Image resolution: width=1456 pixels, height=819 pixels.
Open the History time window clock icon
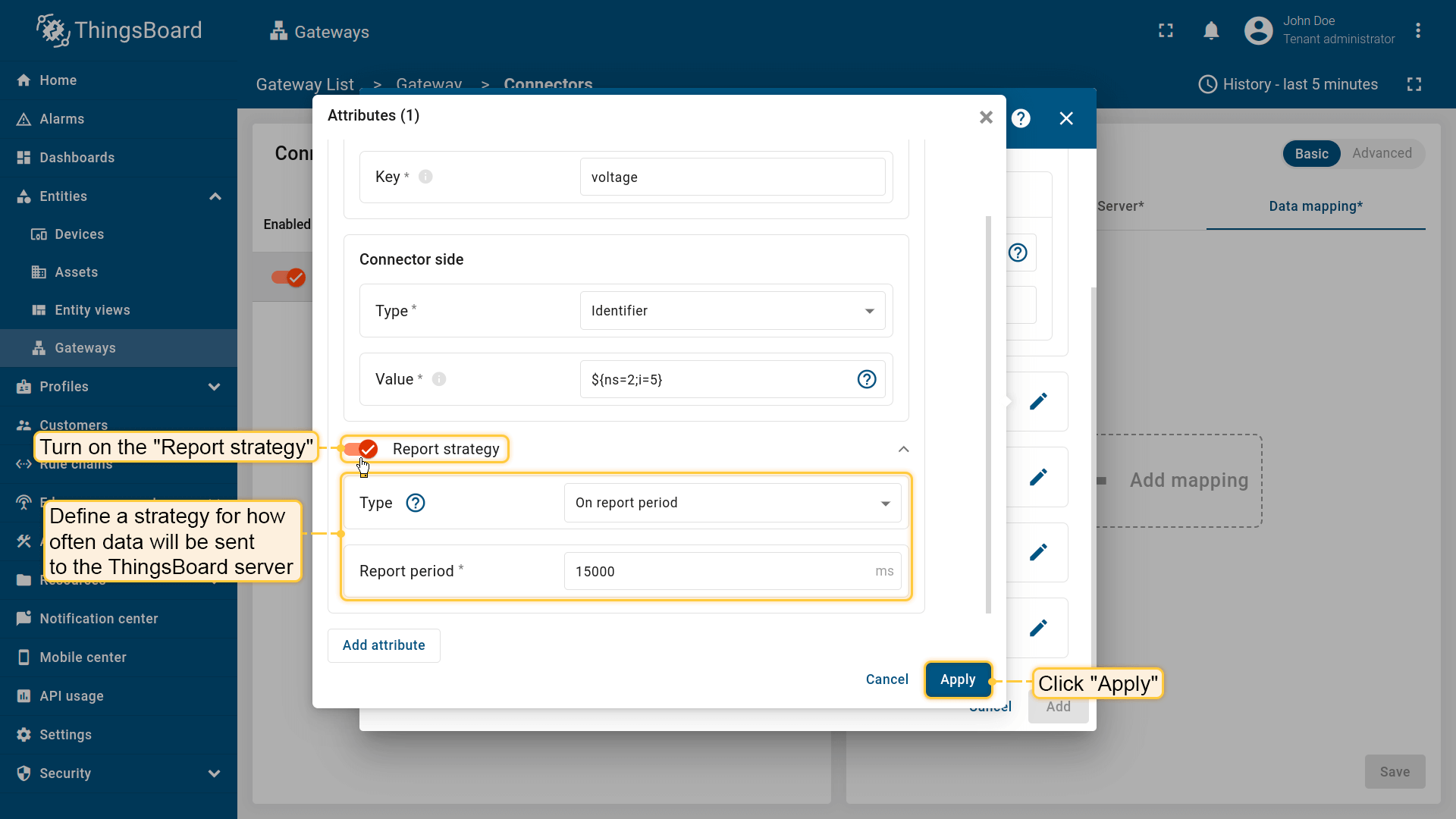(1207, 84)
